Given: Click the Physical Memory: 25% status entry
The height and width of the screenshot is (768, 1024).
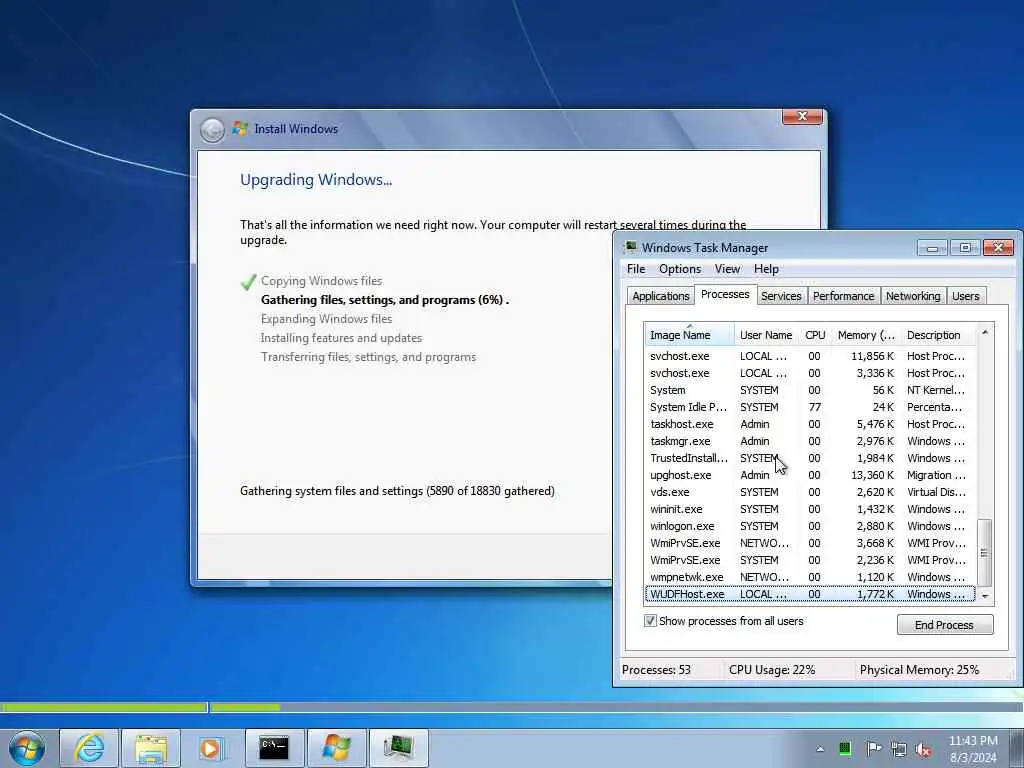Looking at the screenshot, I should [x=920, y=669].
